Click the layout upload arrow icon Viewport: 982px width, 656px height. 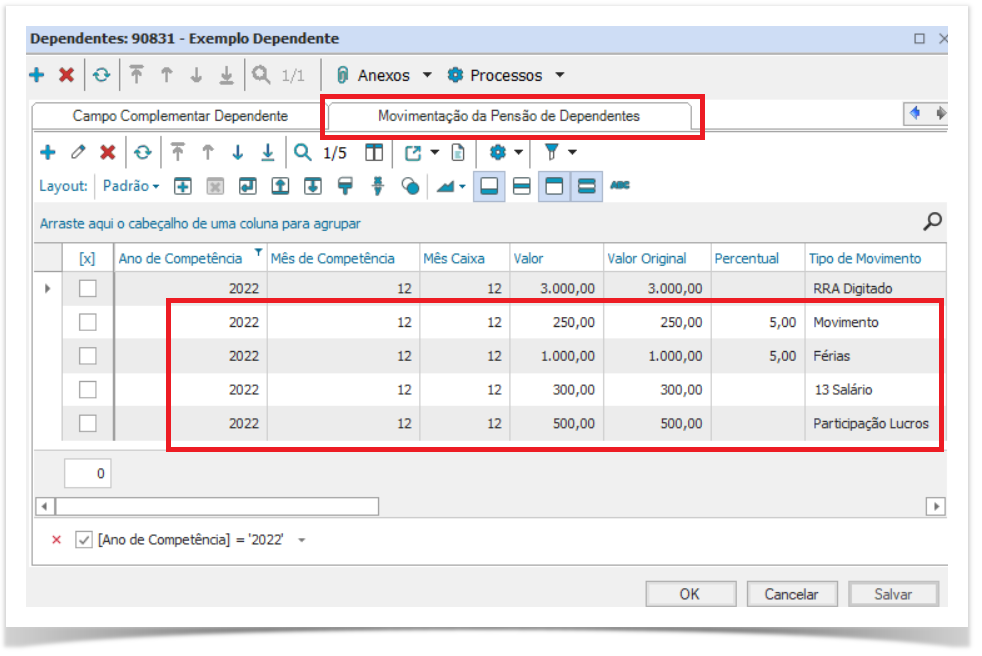pos(280,186)
